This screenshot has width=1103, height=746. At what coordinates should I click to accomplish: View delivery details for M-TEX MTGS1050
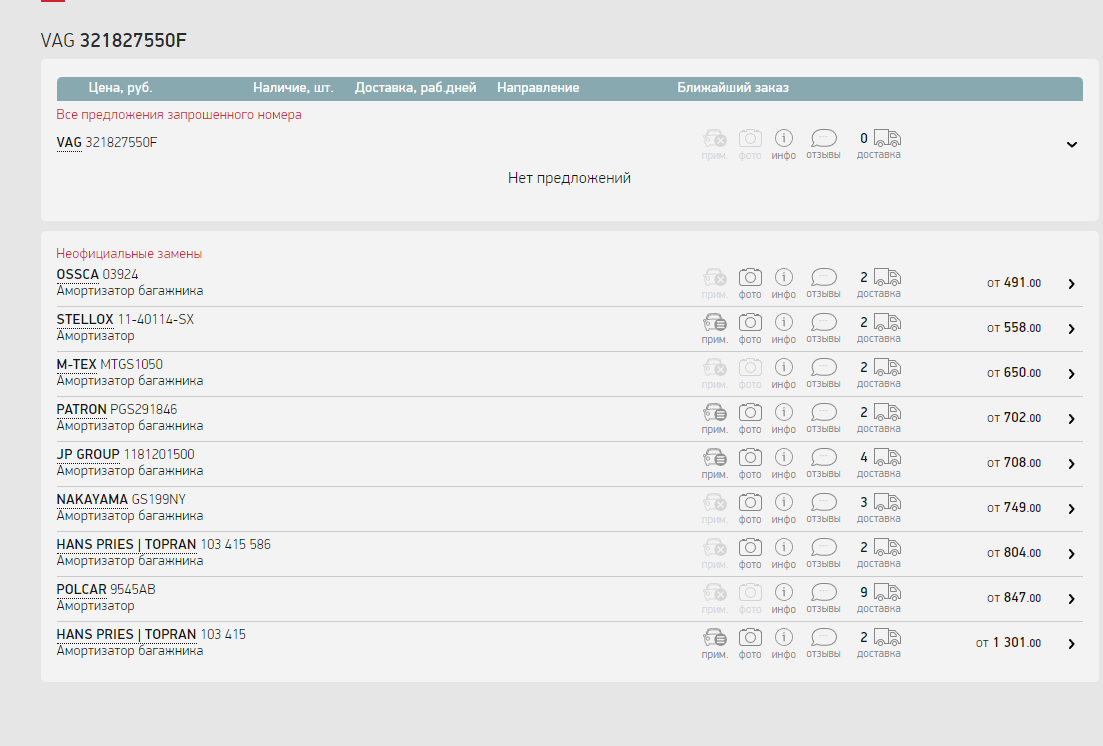(879, 374)
